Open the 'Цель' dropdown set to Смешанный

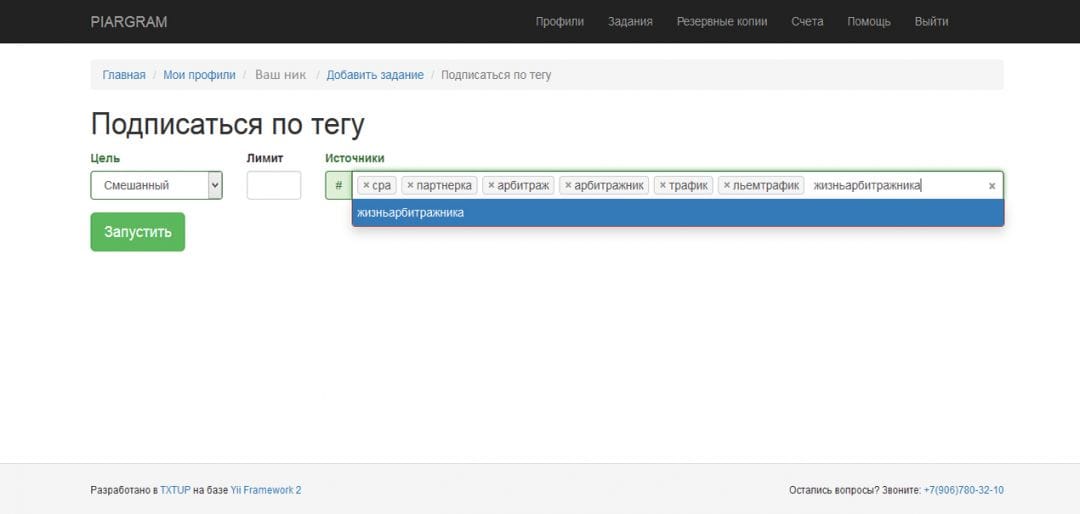pyautogui.click(x=156, y=185)
